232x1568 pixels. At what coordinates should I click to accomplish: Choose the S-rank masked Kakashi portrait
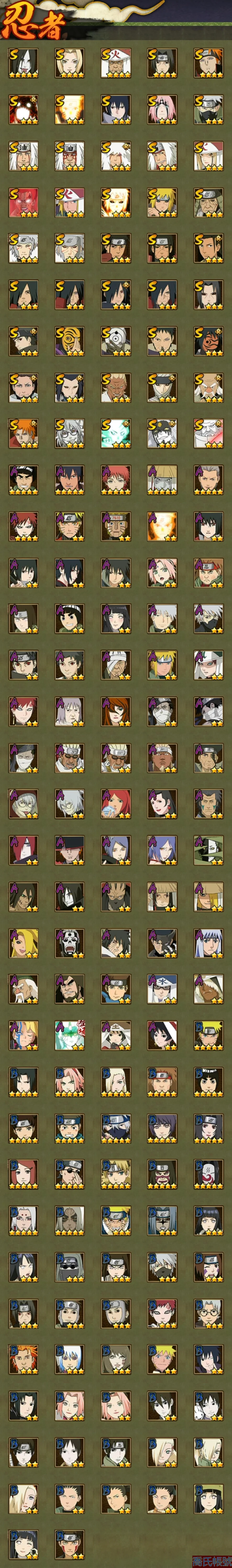pyautogui.click(x=209, y=110)
